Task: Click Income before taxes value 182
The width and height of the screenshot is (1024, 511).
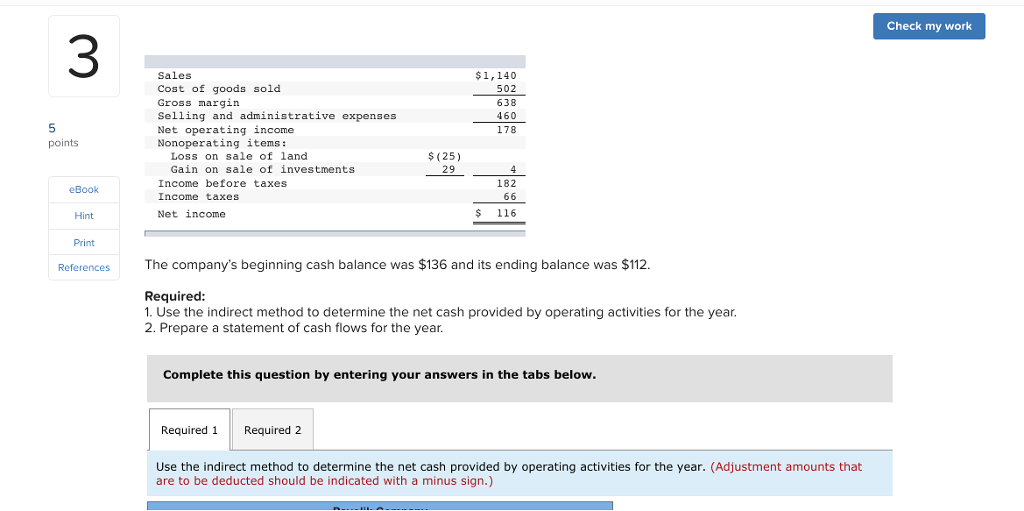Action: pos(506,184)
